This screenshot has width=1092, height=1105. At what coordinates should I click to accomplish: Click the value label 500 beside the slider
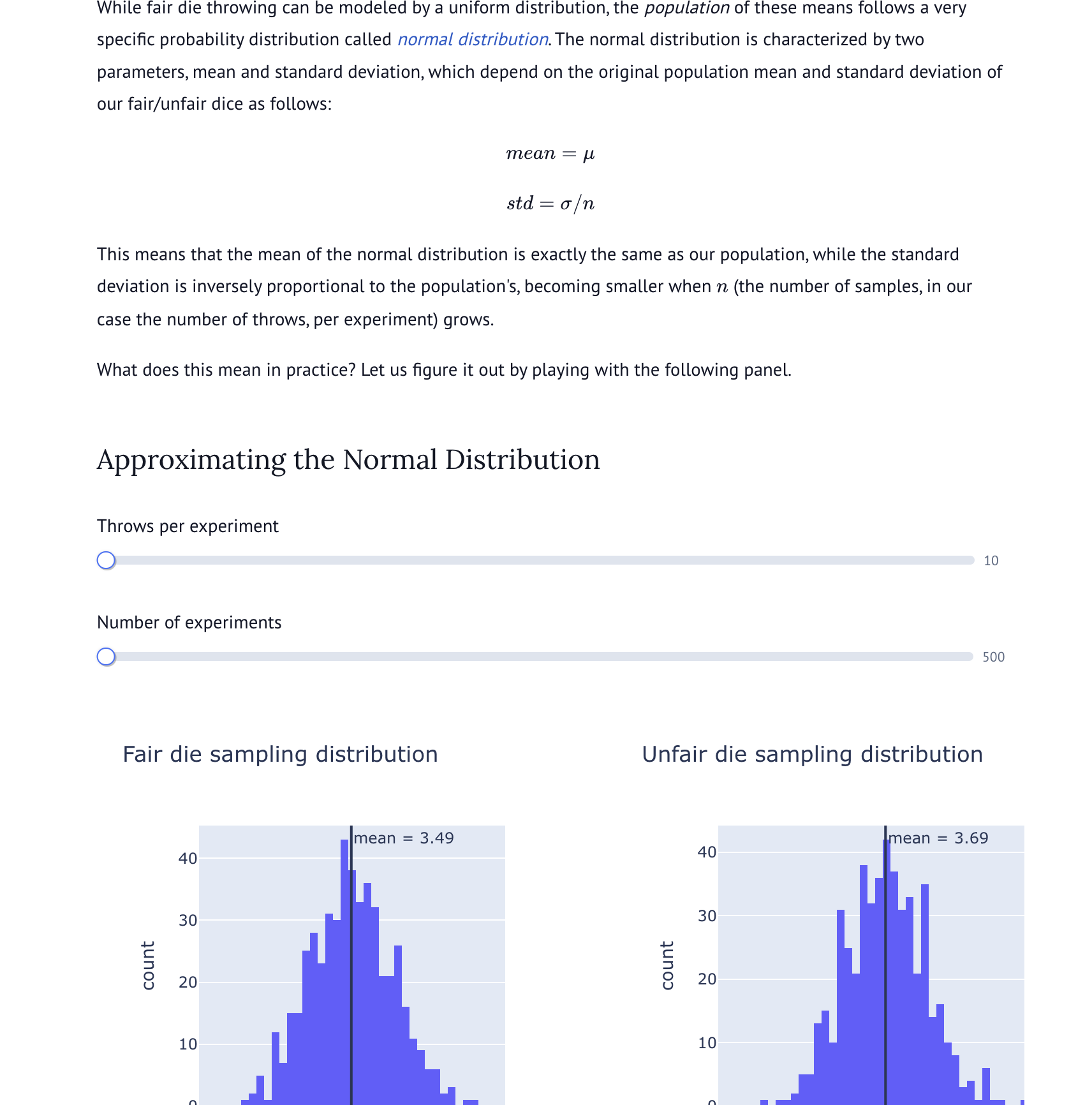tap(993, 656)
